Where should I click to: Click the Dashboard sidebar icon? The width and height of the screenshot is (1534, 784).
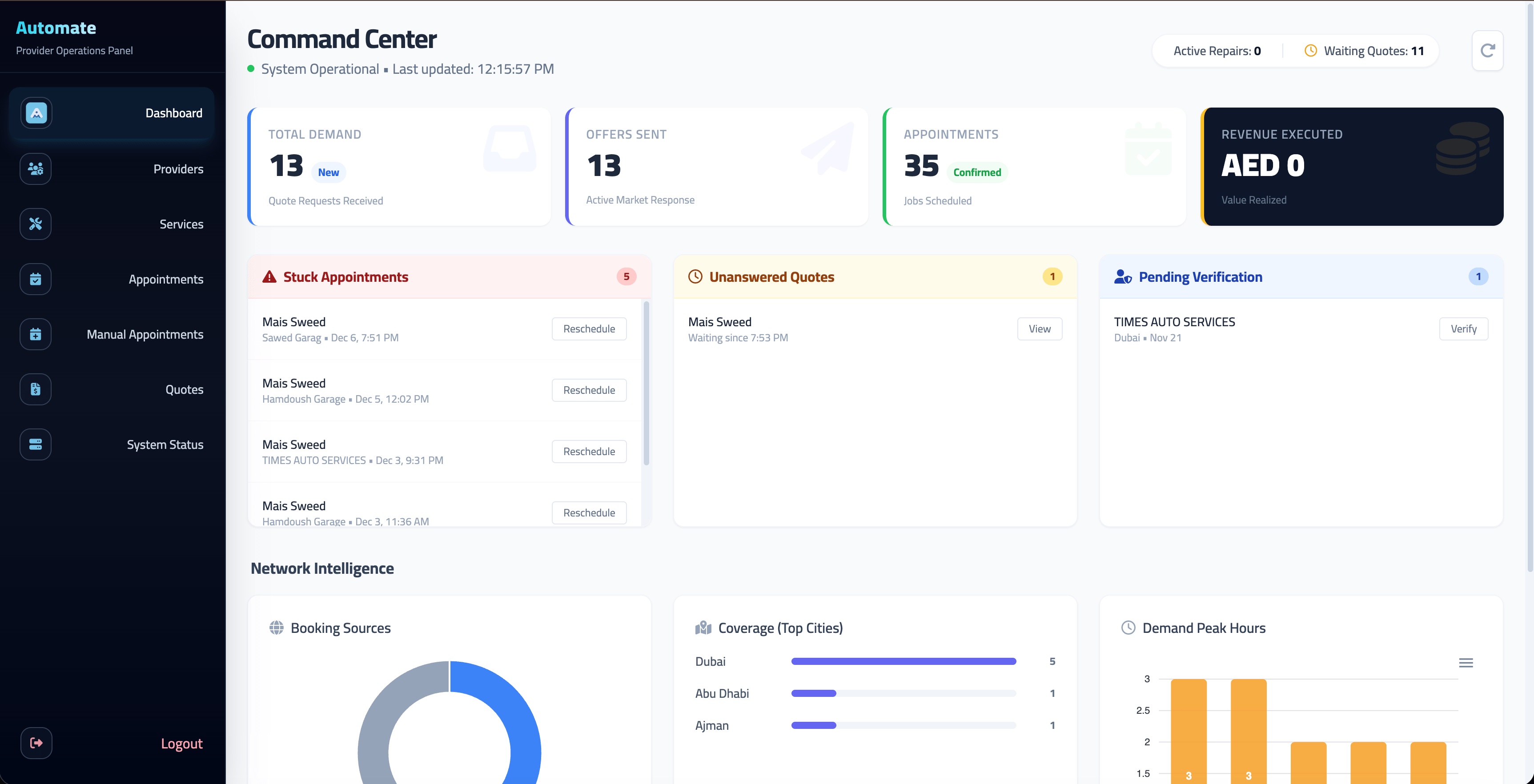tap(36, 113)
